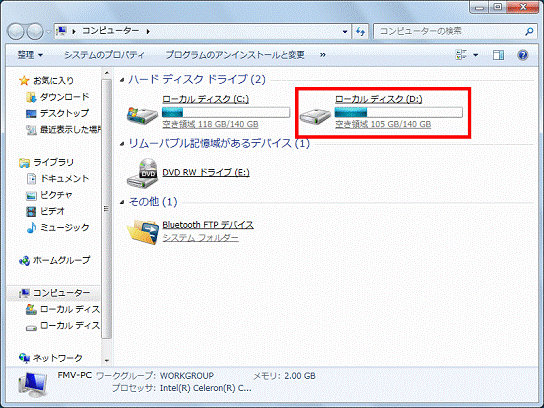Select お気に入り in navigation pane
The image size is (544, 408).
click(53, 80)
